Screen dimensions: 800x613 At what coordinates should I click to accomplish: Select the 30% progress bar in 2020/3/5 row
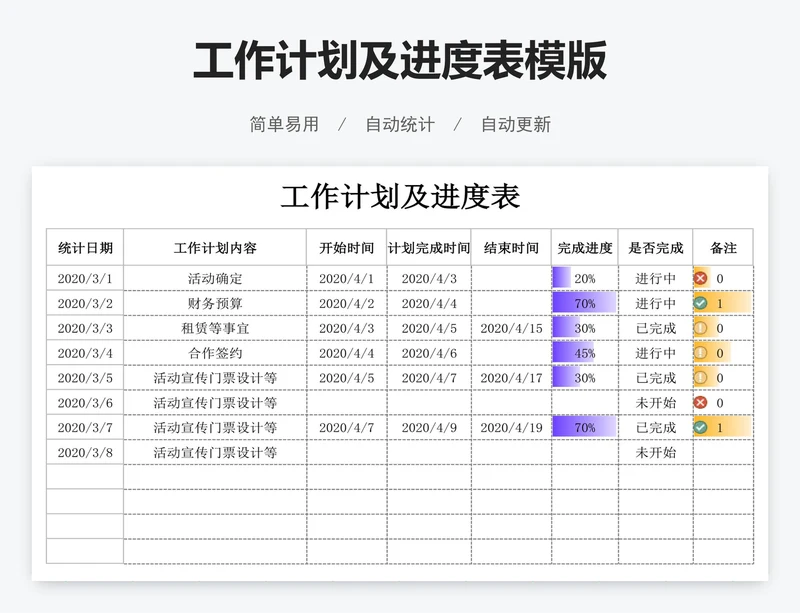click(566, 378)
